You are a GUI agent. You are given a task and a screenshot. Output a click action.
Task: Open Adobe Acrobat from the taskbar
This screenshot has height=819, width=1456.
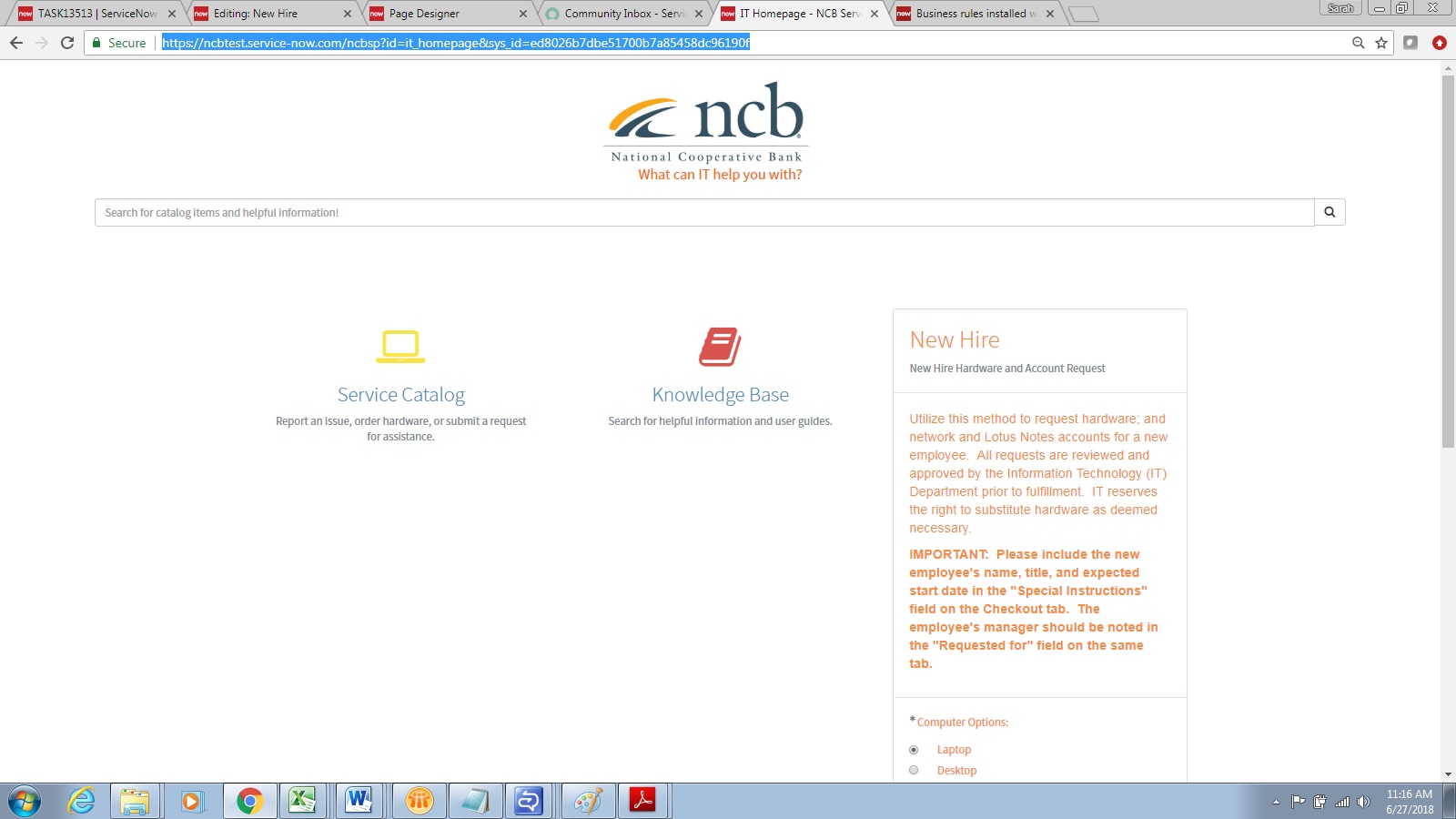(643, 802)
